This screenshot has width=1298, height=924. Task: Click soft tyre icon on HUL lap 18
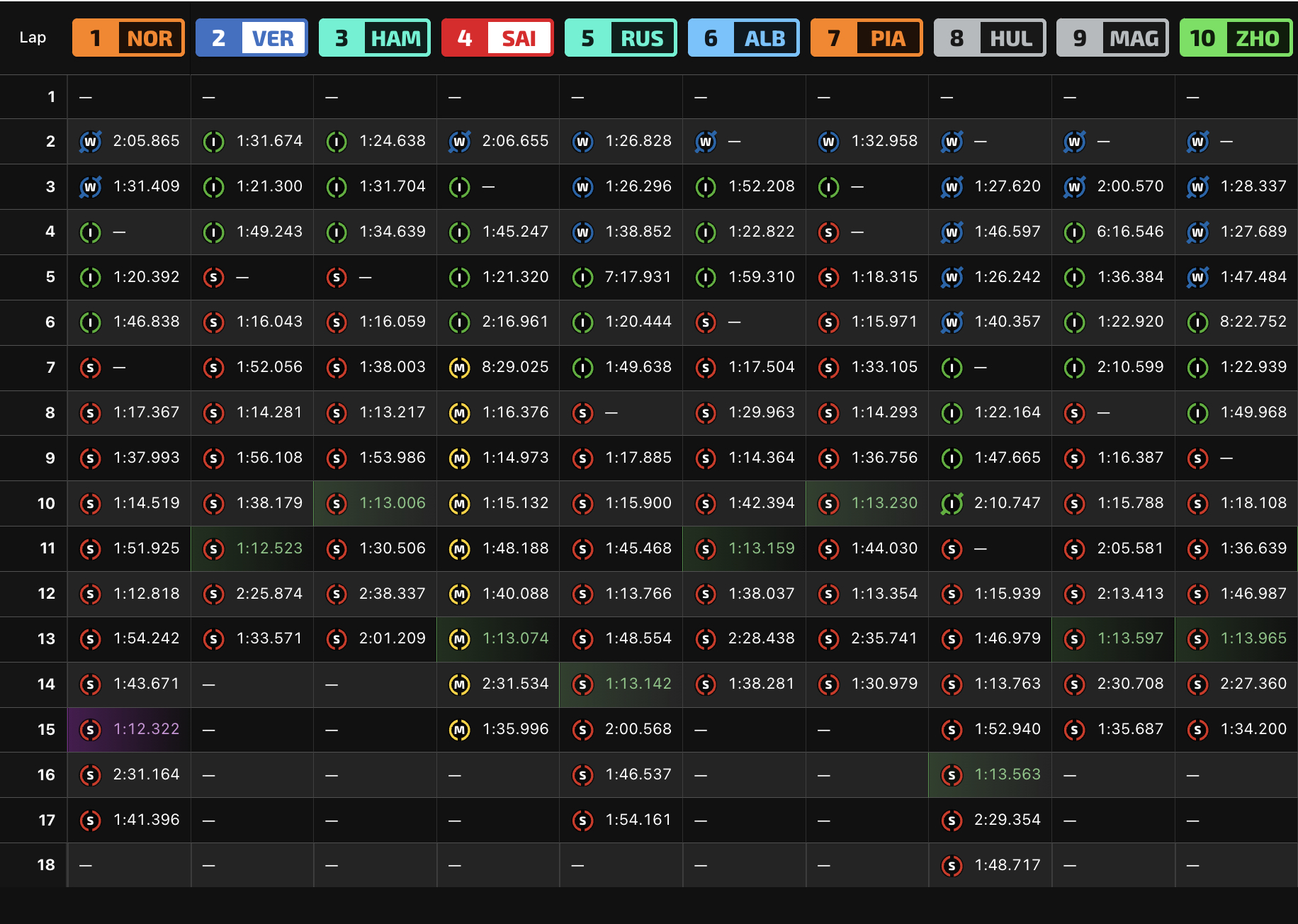(x=952, y=865)
